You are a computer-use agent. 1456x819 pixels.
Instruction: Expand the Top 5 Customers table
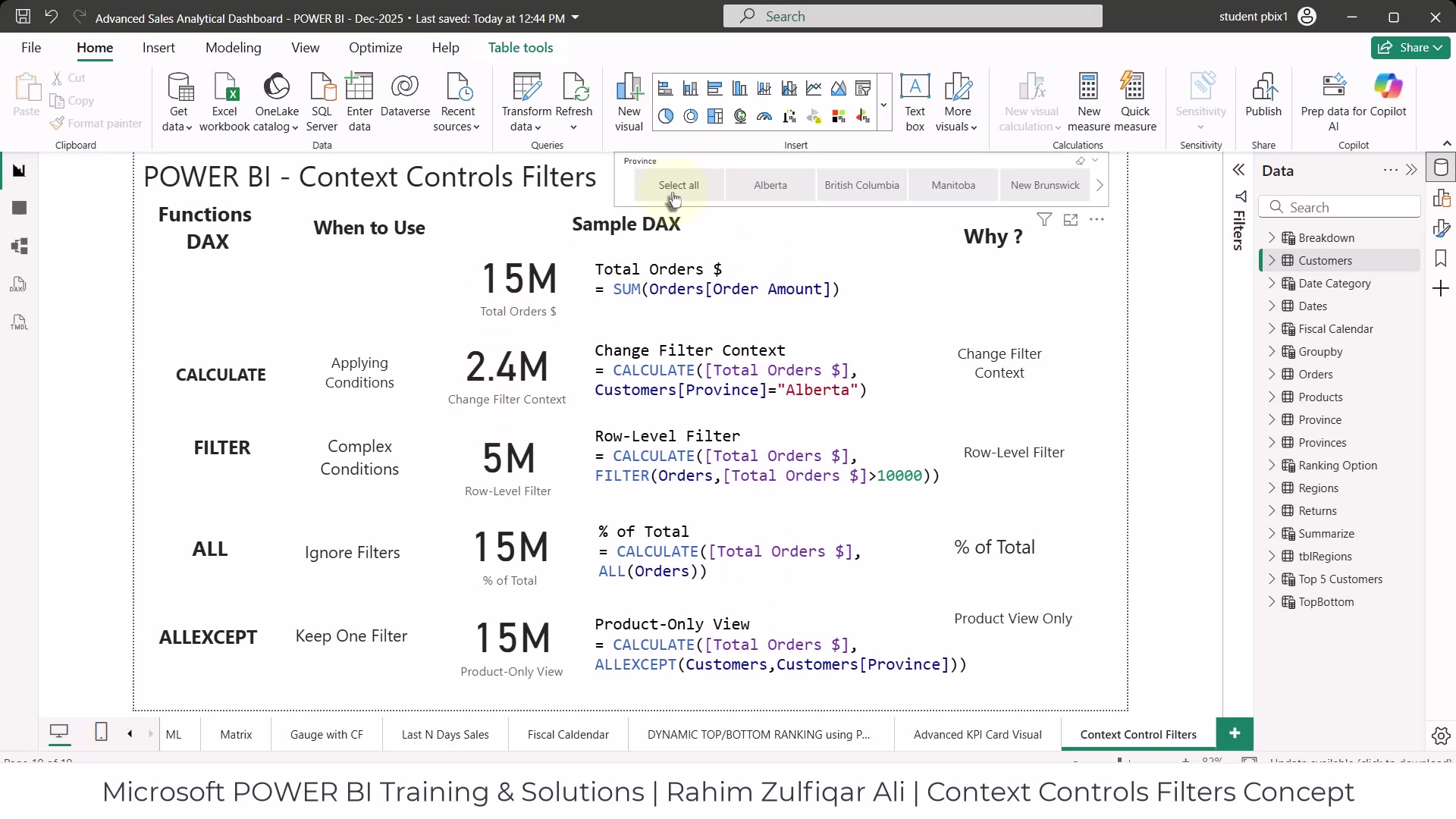click(x=1272, y=579)
